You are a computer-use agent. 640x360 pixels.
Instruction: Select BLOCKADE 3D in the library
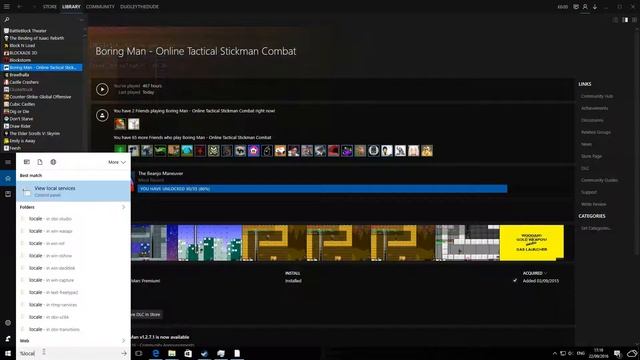tap(23, 53)
